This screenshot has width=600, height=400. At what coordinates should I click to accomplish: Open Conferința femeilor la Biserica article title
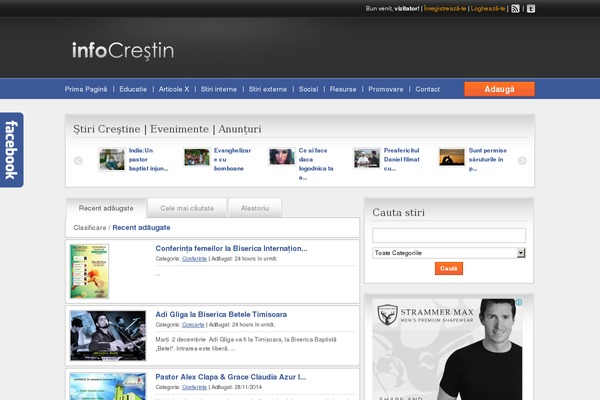tap(231, 248)
